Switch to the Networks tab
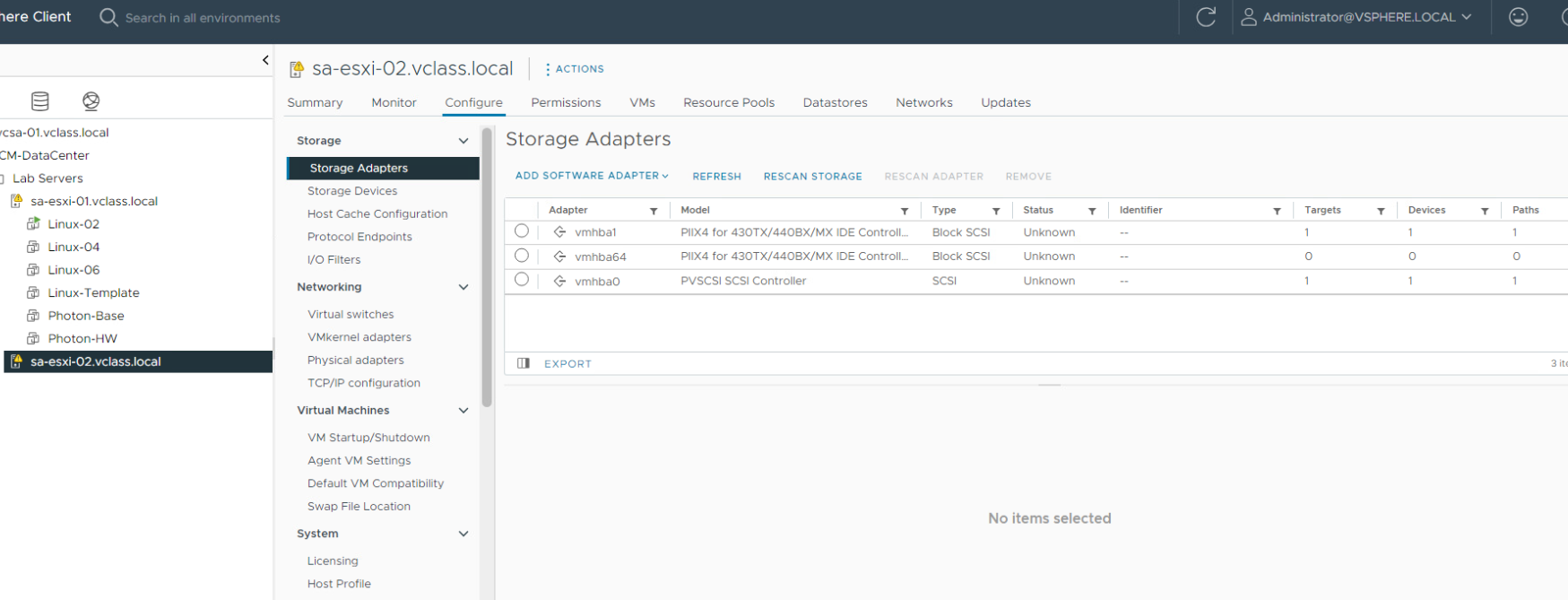Screen dimensions: 1568x600 point(924,102)
